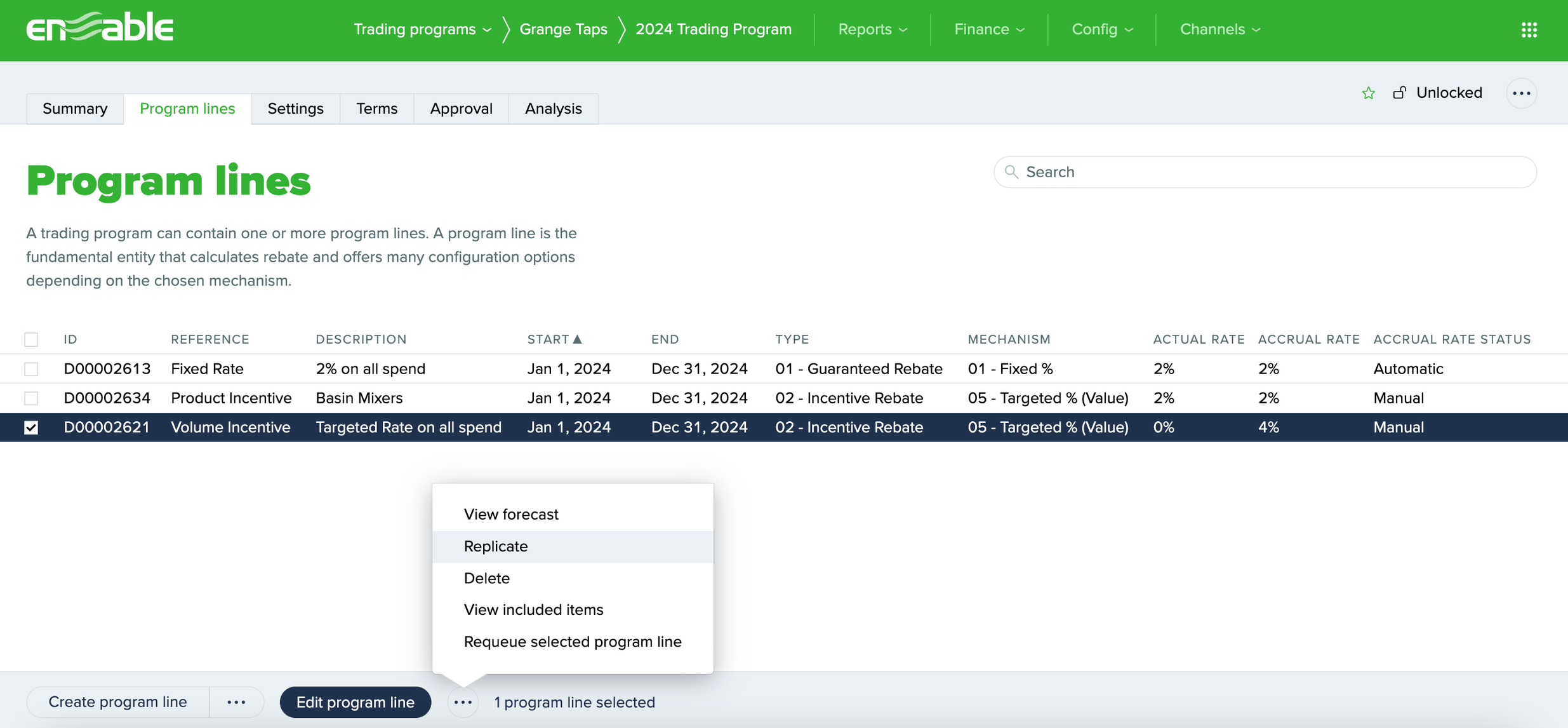Mark program as favorite with star icon

click(1368, 93)
